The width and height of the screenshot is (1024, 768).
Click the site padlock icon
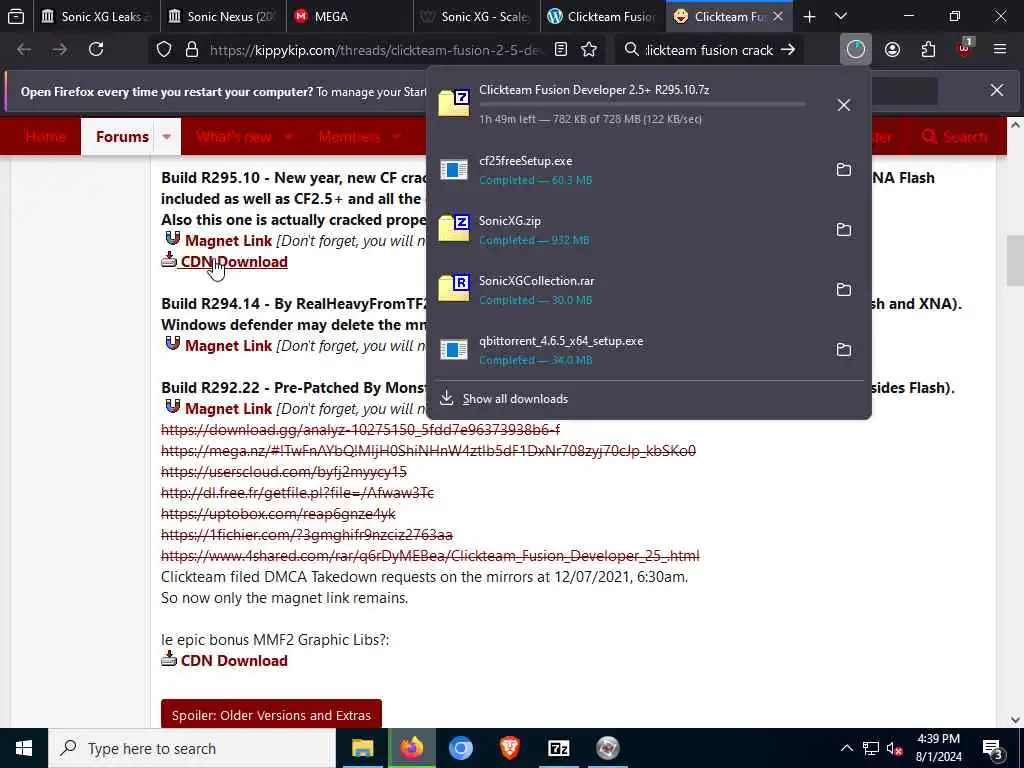[x=191, y=50]
